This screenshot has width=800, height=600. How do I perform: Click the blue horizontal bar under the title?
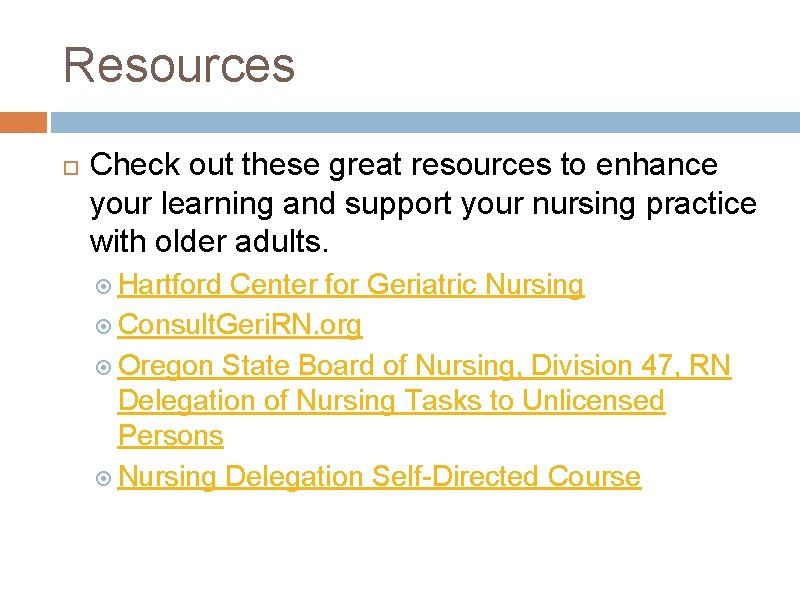pos(425,122)
